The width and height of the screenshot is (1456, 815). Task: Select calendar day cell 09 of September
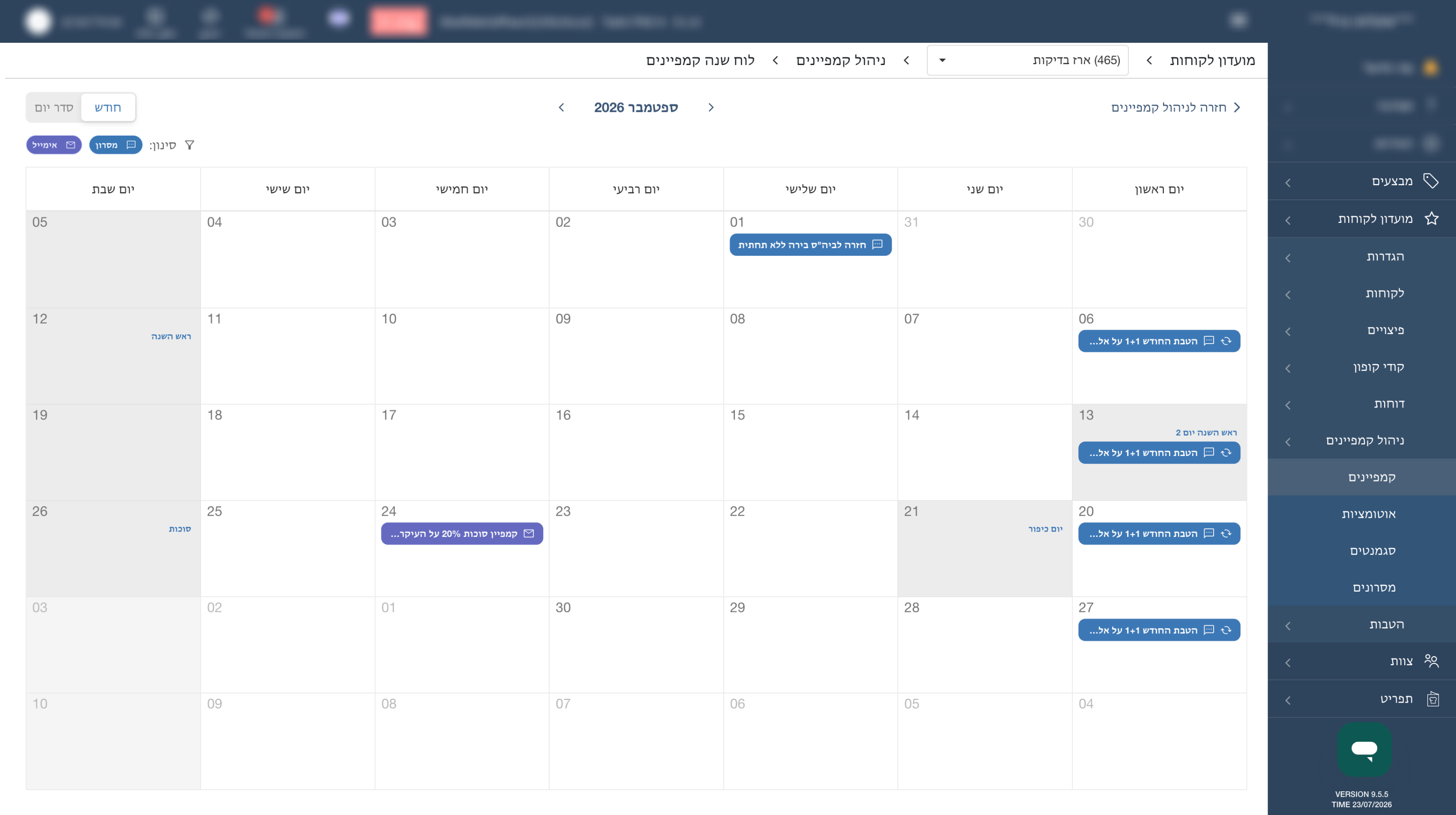point(637,356)
